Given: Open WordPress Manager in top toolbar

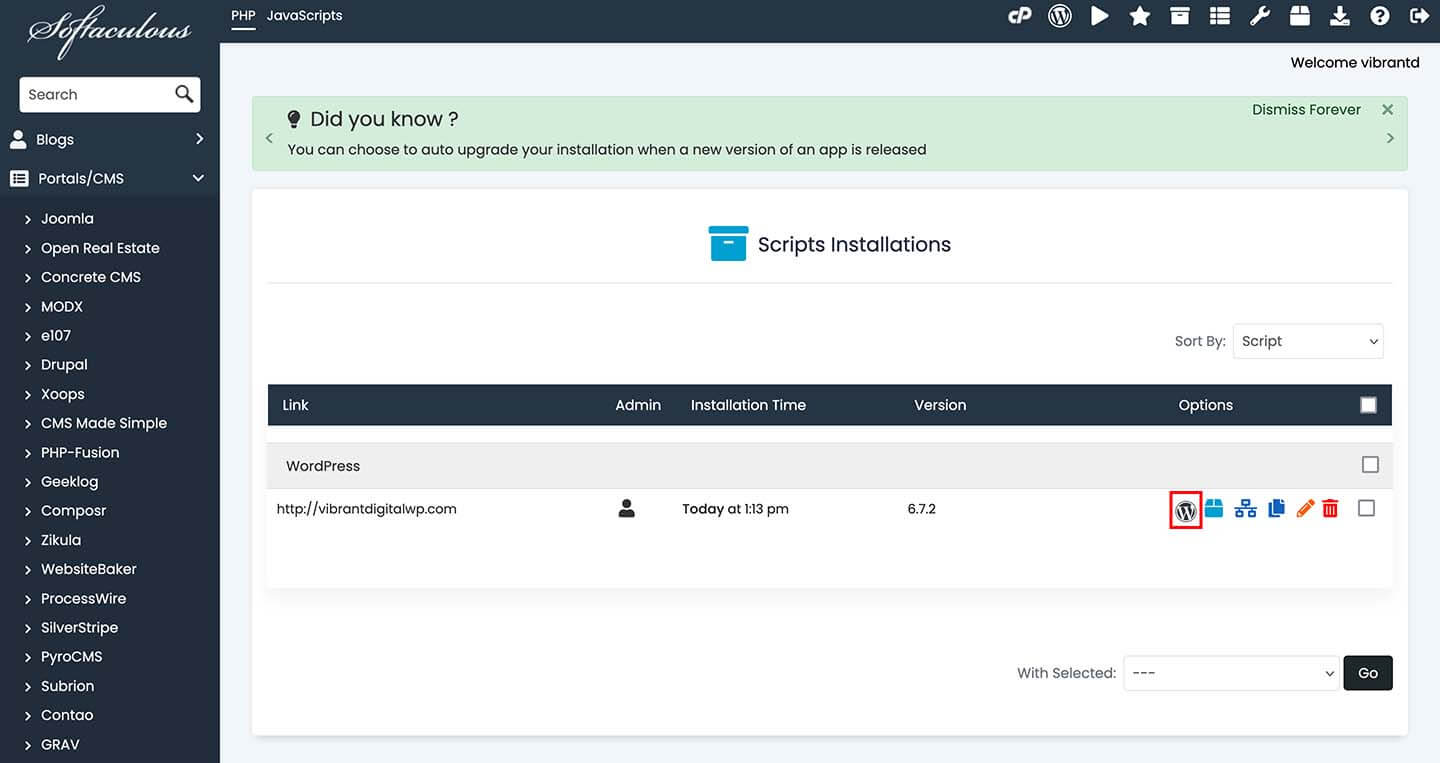Looking at the screenshot, I should tap(1060, 15).
